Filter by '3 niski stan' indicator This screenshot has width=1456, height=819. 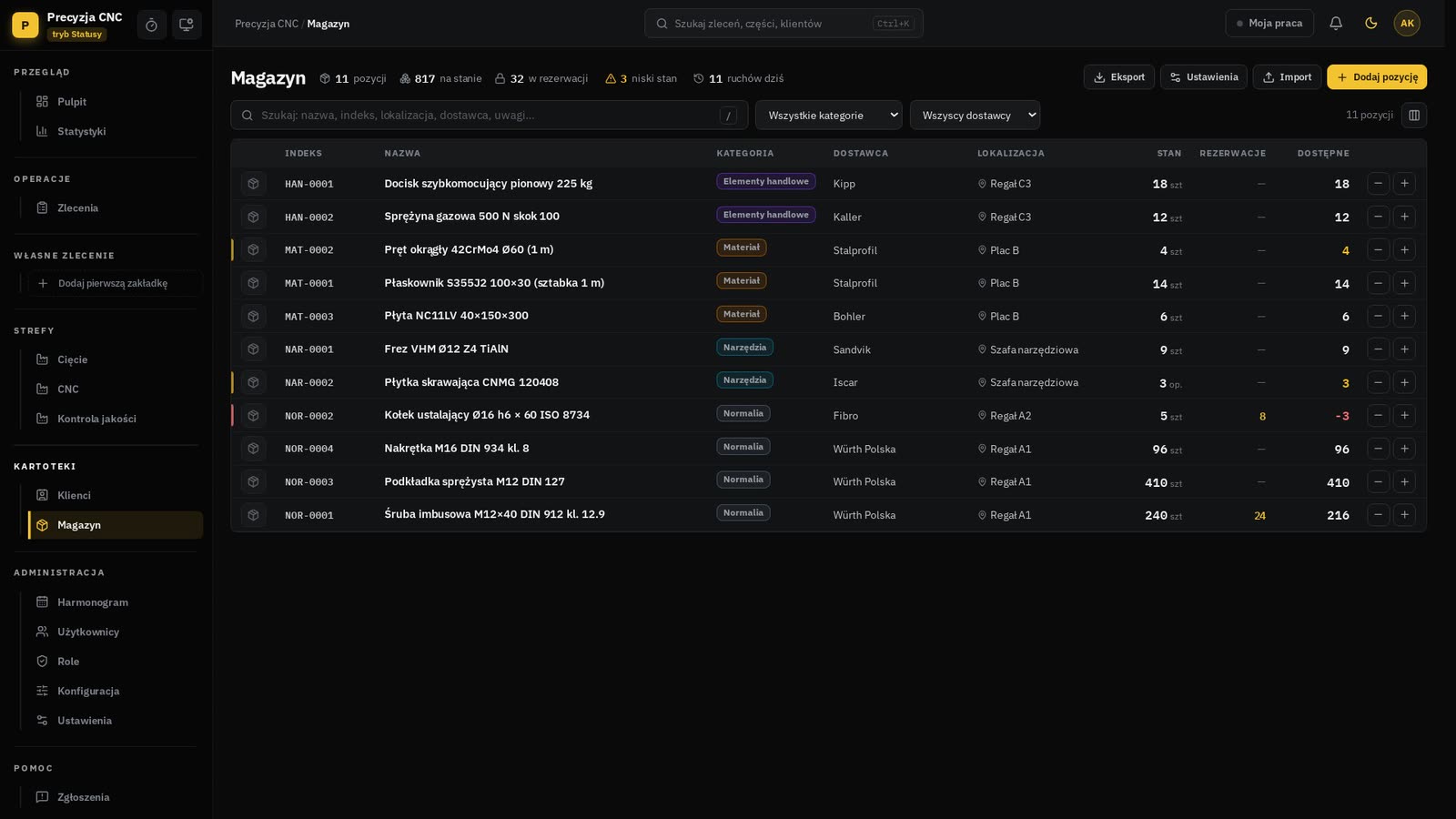(642, 78)
